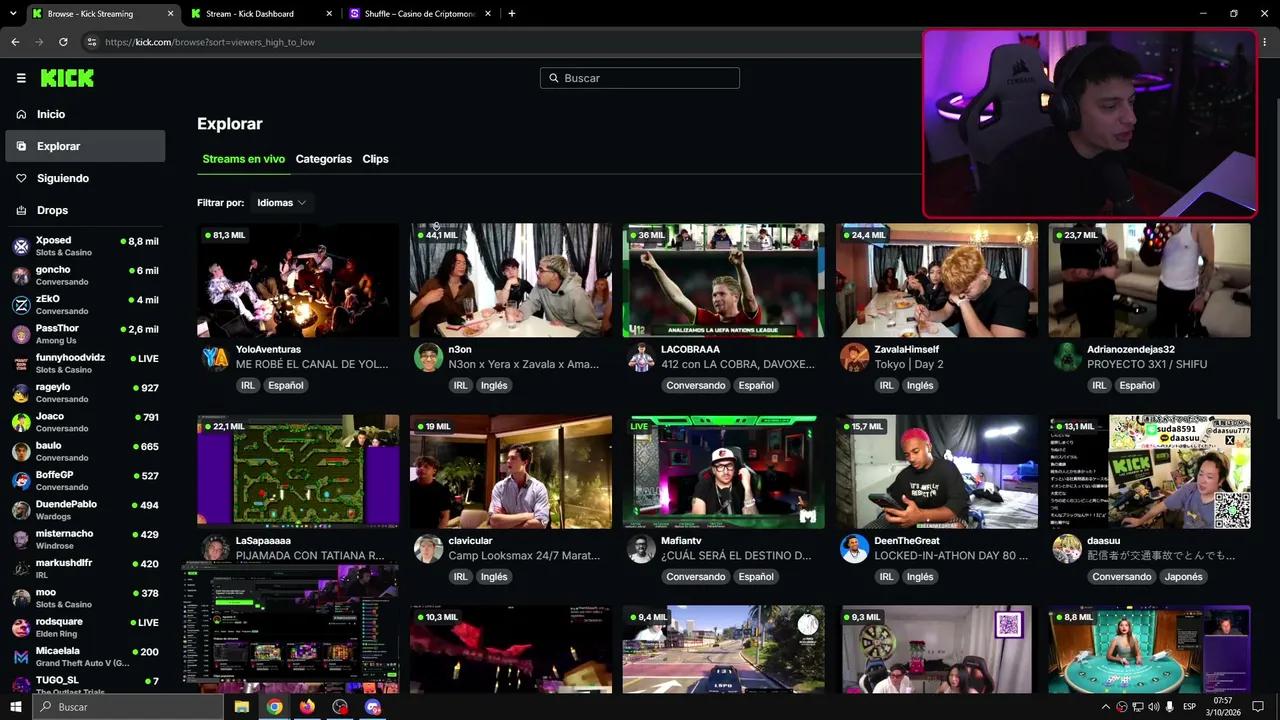Go to Siguiendo in the sidebar
This screenshot has height=720, width=1280.
(85, 178)
